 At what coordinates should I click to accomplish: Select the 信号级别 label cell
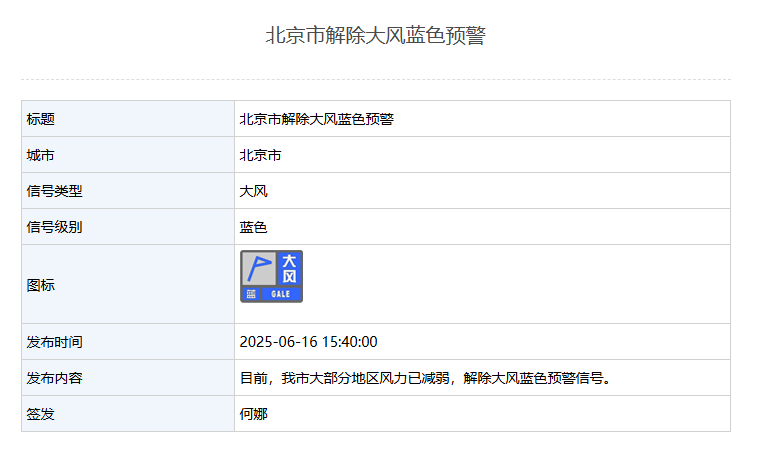tap(127, 227)
